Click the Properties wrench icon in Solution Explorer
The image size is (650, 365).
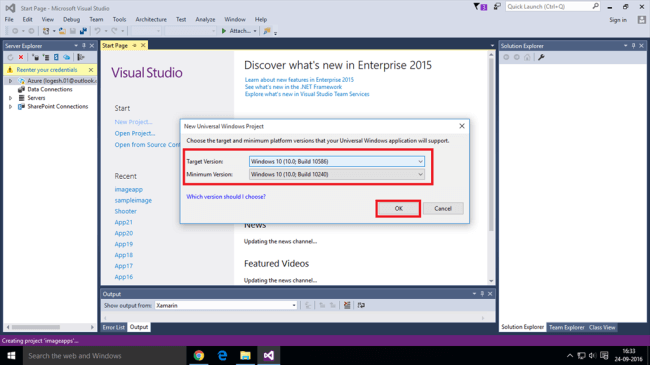coord(541,57)
